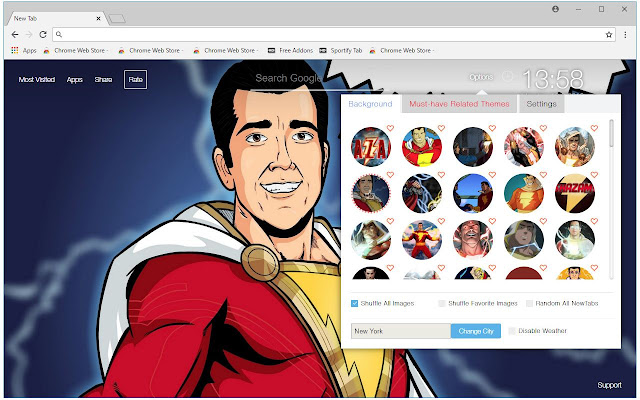
Task: Open the Settings tab
Action: pos(541,104)
